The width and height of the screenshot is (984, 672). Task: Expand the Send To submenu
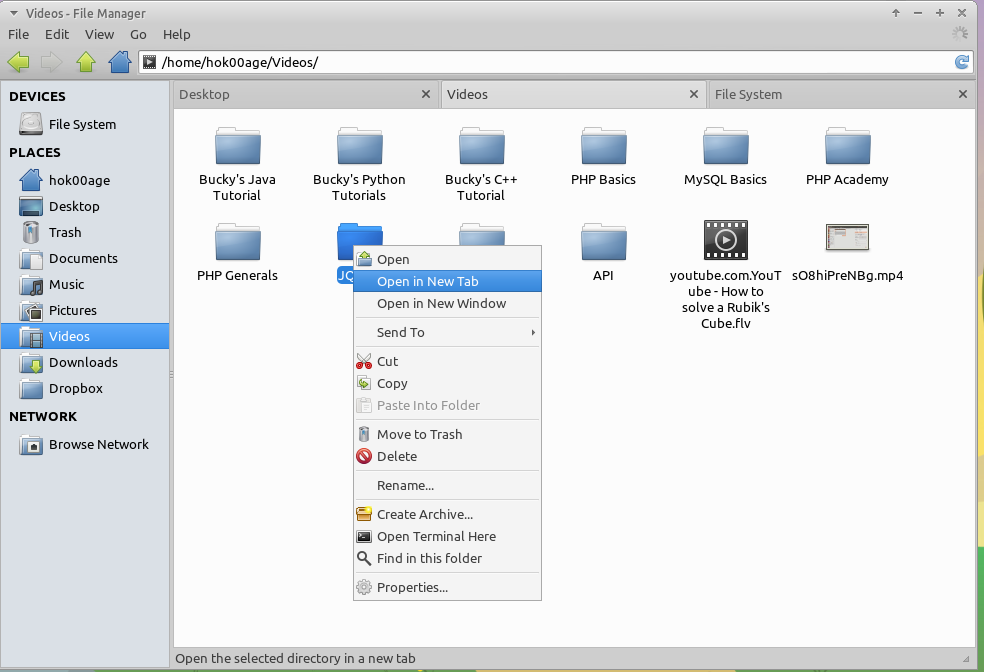[x=400, y=332]
